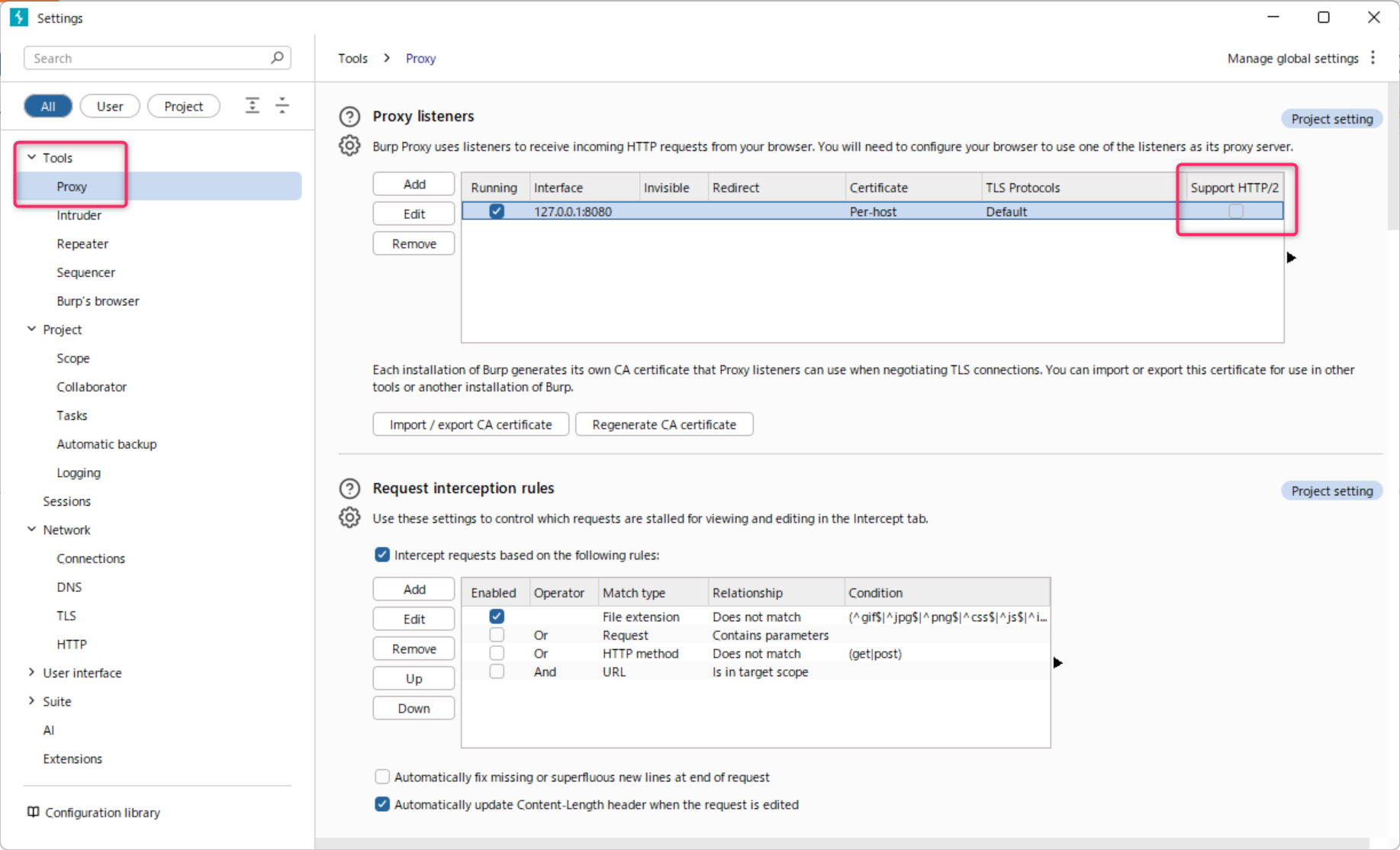
Task: Select Intruder in the settings tree
Action: coord(79,215)
